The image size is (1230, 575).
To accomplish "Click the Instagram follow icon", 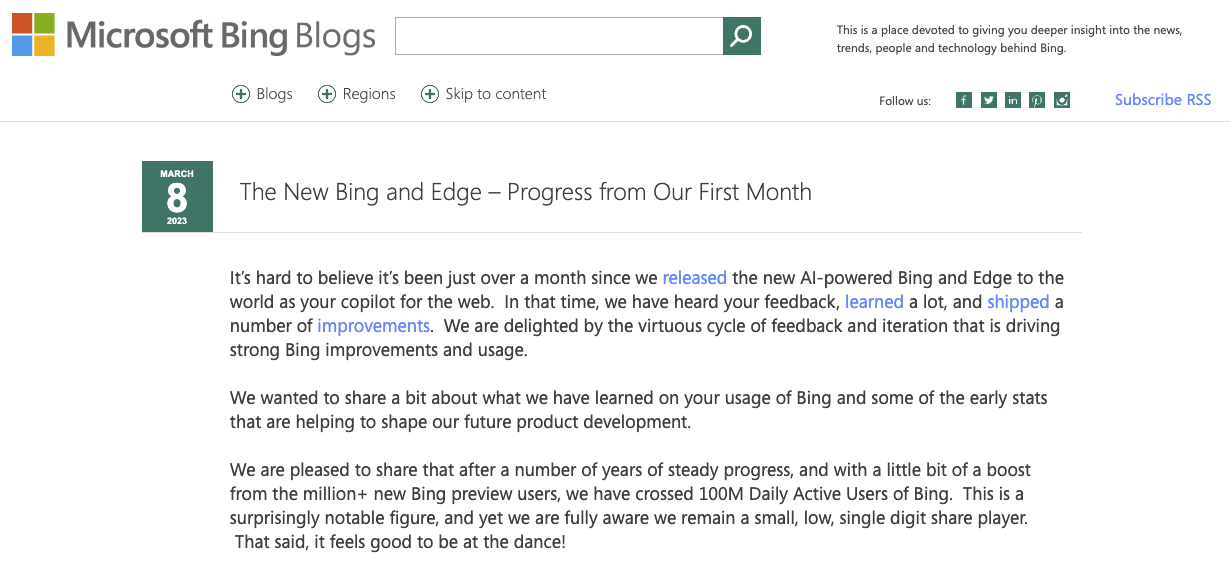I will [x=1062, y=100].
